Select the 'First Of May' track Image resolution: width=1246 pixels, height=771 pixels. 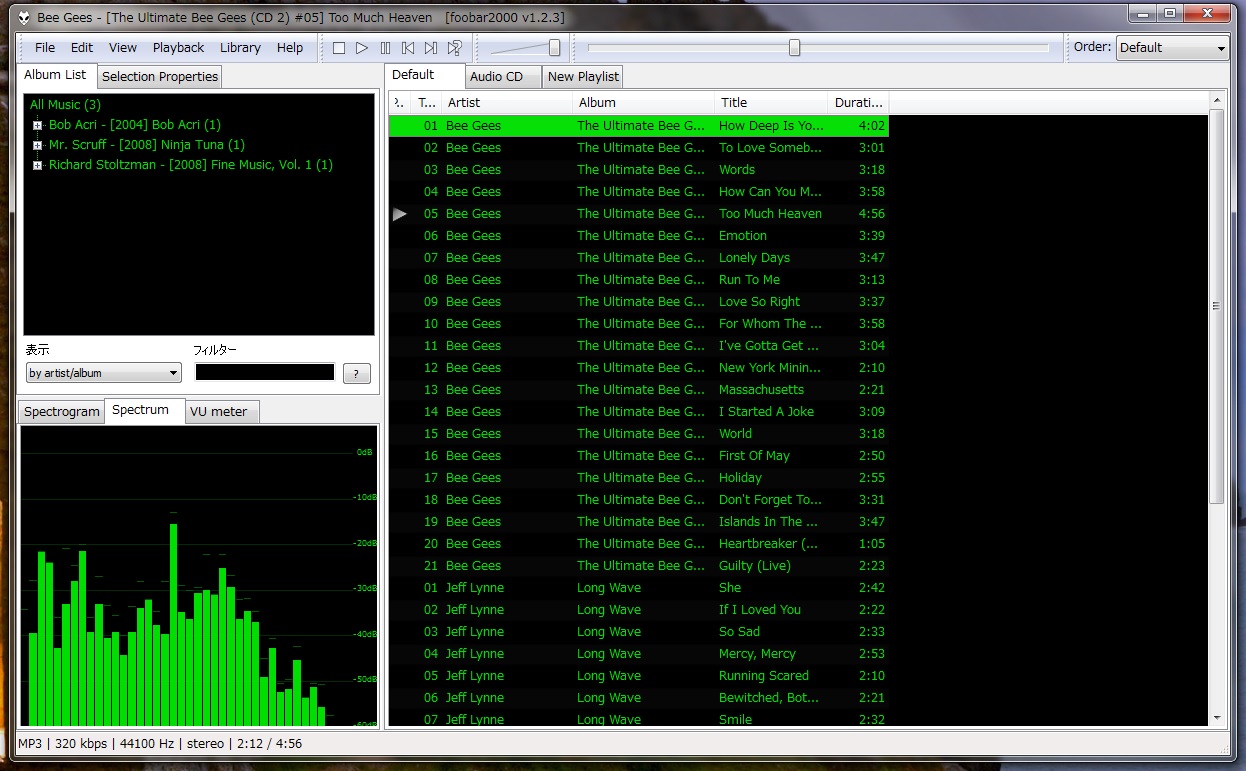pos(638,456)
